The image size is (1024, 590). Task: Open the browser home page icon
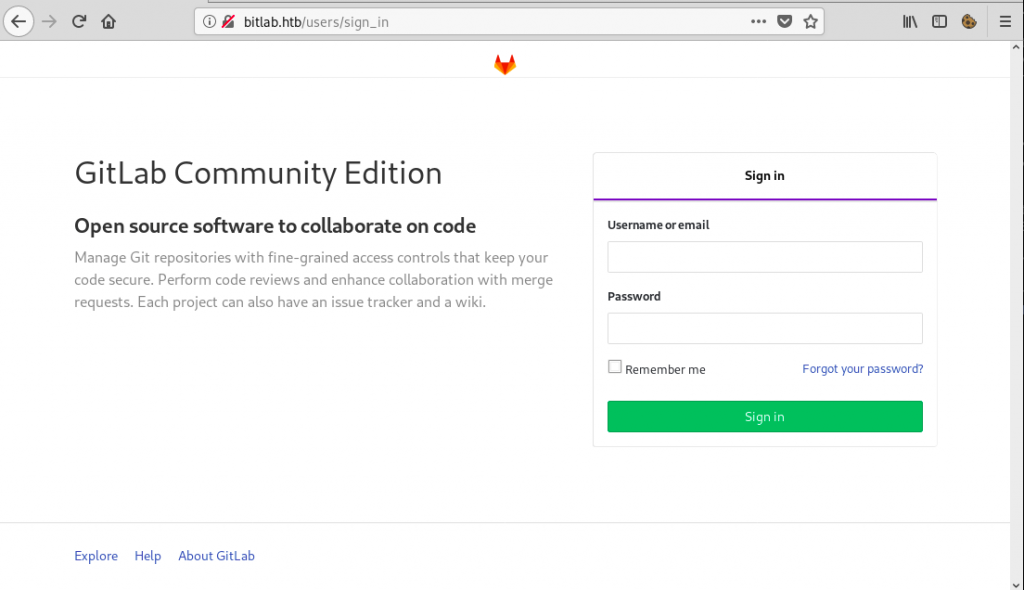pos(108,22)
